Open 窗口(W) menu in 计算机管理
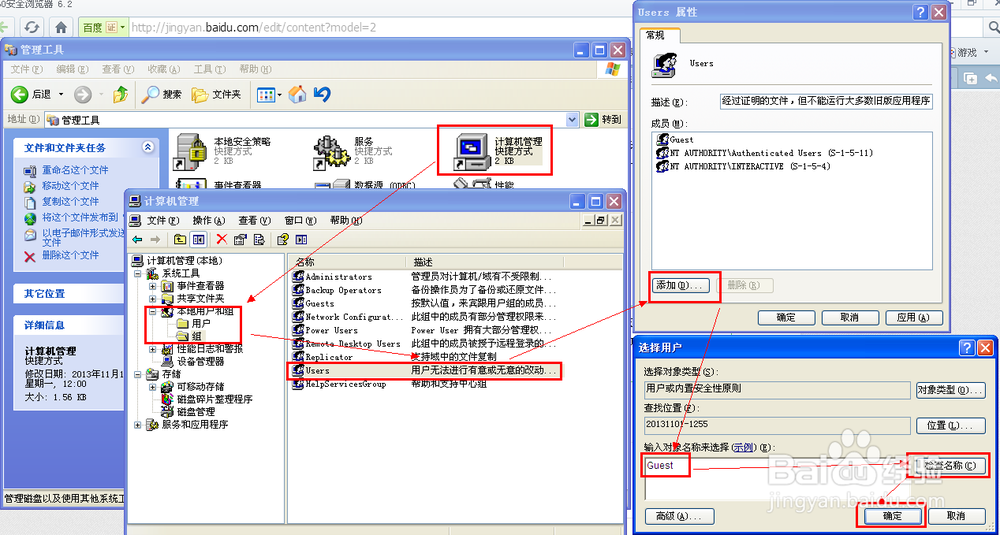 point(300,220)
